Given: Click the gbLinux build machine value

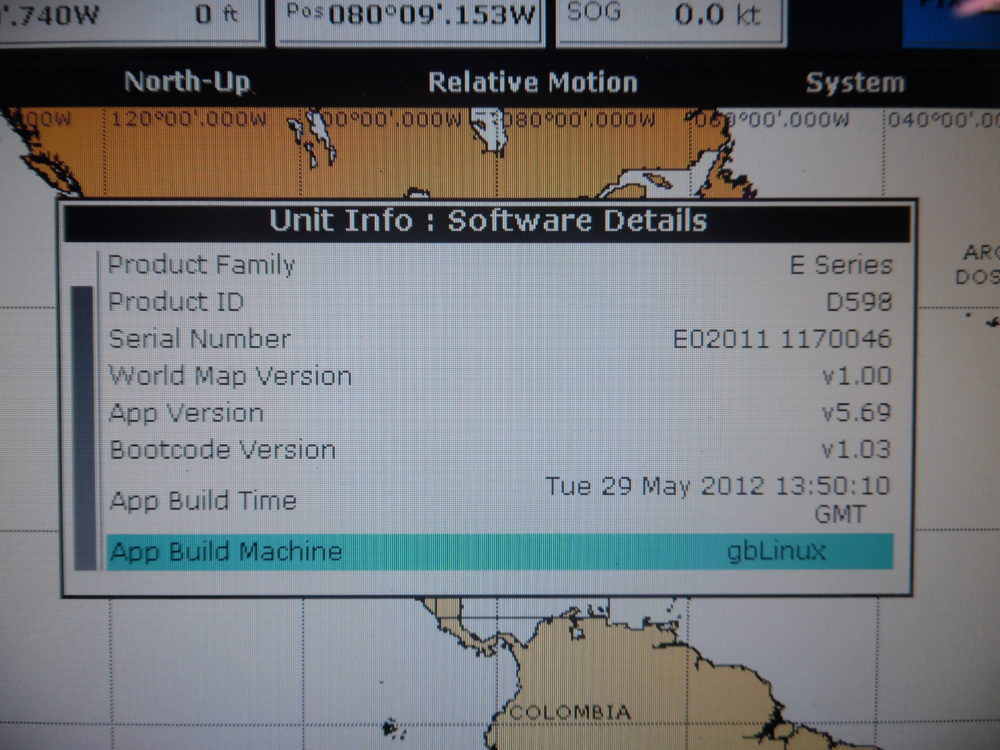Looking at the screenshot, I should [x=777, y=552].
